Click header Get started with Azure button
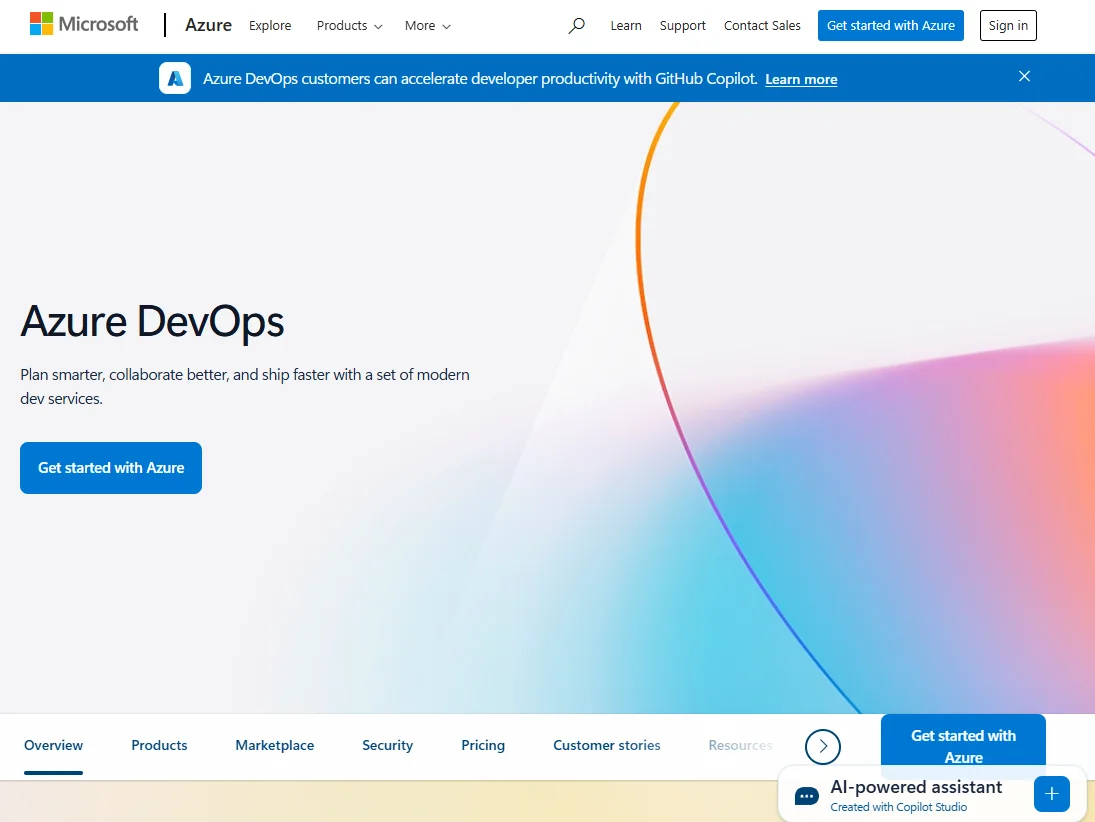 coord(890,25)
